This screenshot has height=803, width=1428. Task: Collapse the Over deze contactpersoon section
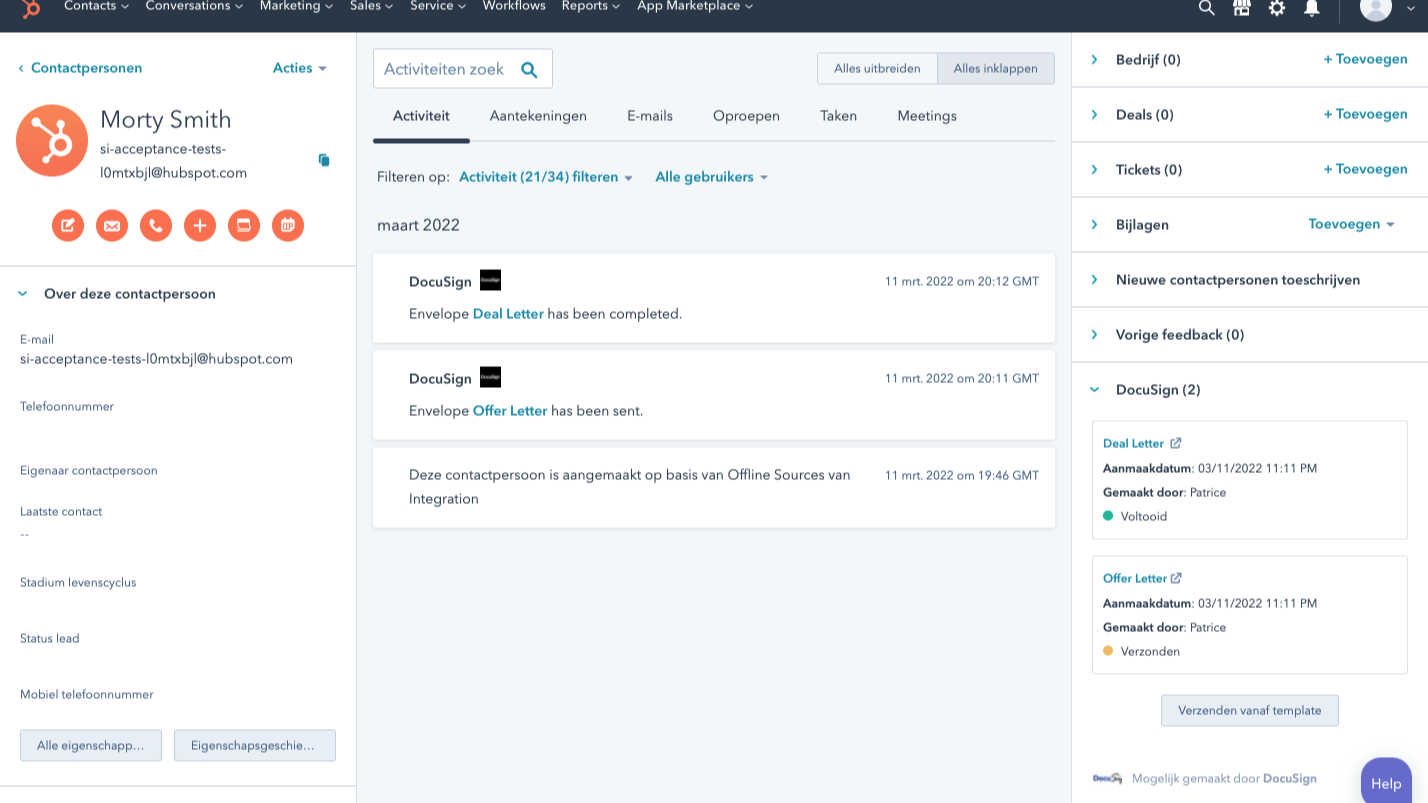click(x=22, y=293)
